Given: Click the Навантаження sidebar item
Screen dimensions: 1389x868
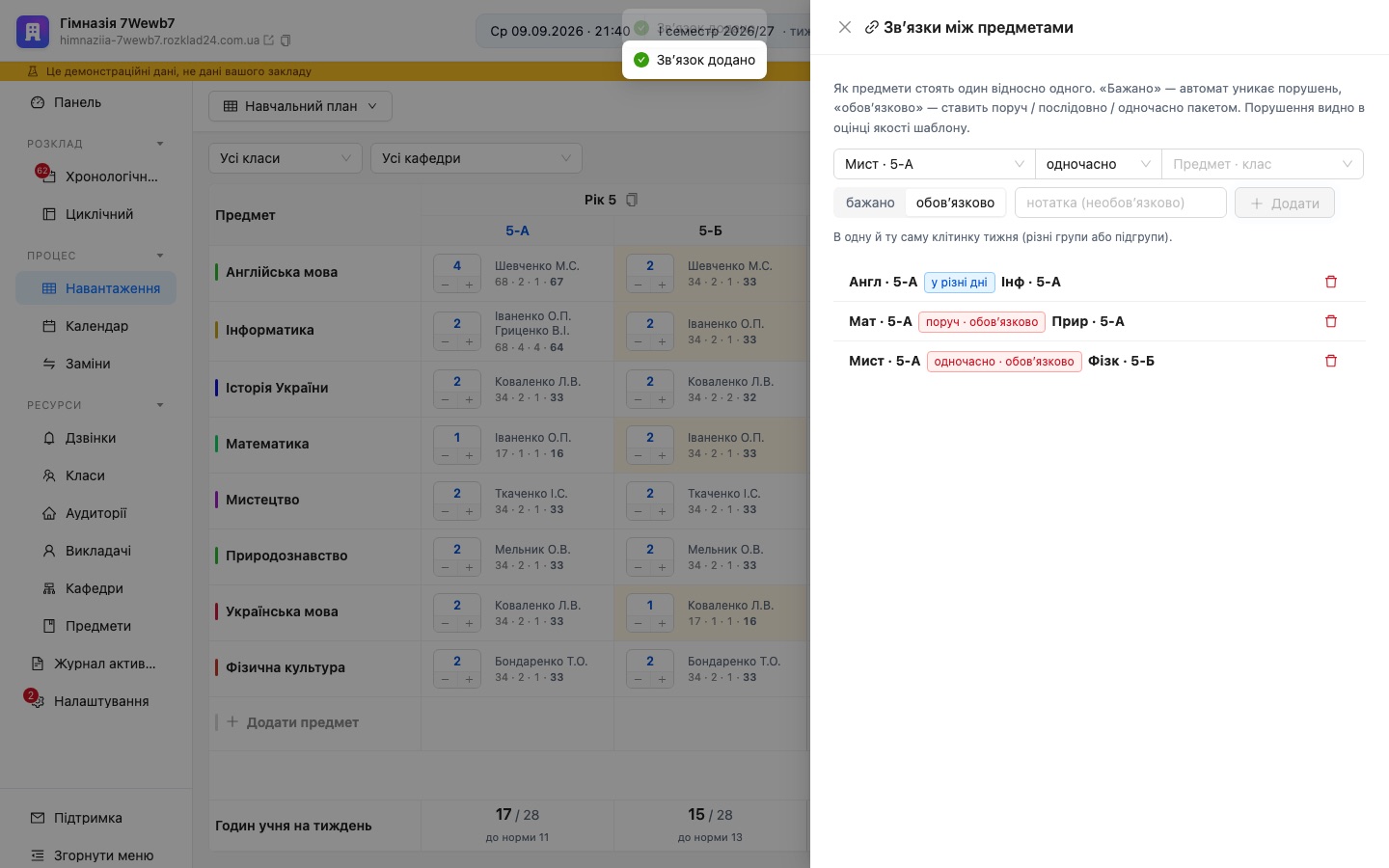Looking at the screenshot, I should click(x=95, y=288).
